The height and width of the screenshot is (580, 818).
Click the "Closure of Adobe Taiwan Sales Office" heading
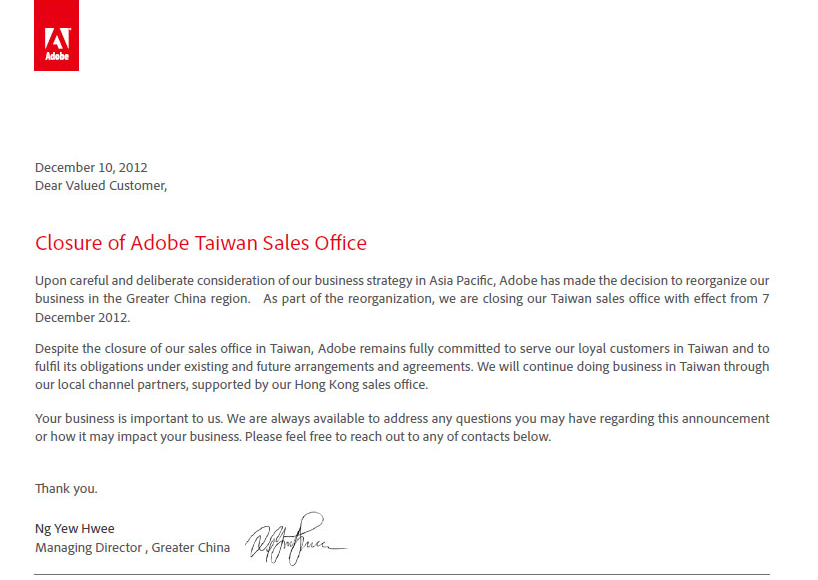point(201,243)
